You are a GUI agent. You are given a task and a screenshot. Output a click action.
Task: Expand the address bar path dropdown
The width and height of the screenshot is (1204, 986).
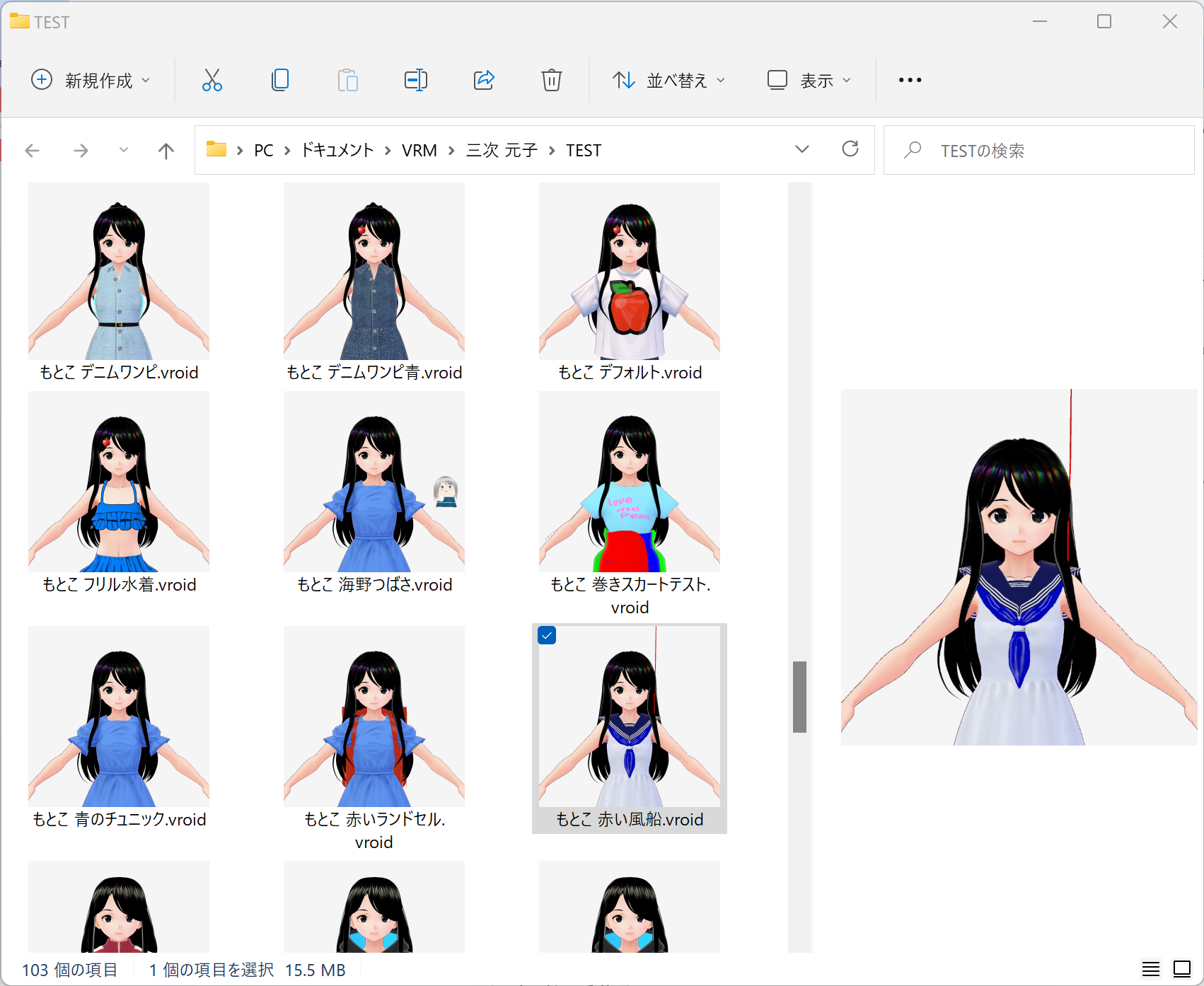[x=801, y=150]
